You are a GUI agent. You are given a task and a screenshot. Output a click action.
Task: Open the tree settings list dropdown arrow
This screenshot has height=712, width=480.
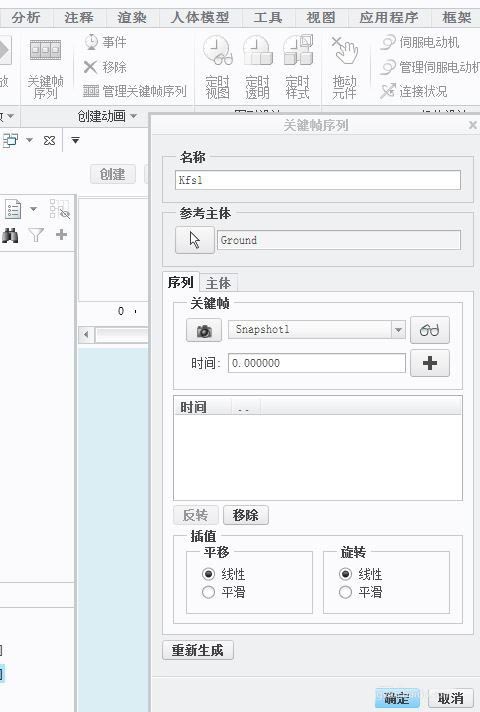pyautogui.click(x=33, y=209)
